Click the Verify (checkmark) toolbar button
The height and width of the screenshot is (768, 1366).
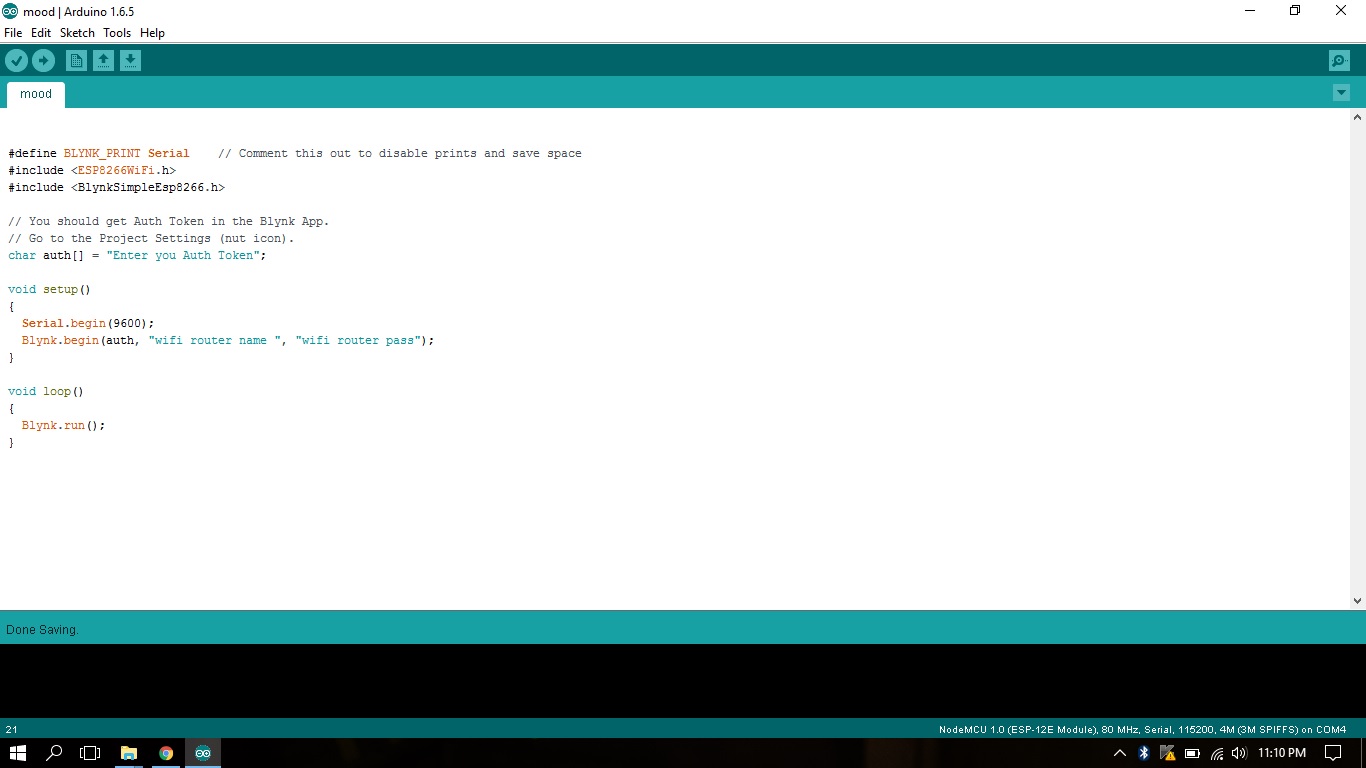[x=16, y=61]
